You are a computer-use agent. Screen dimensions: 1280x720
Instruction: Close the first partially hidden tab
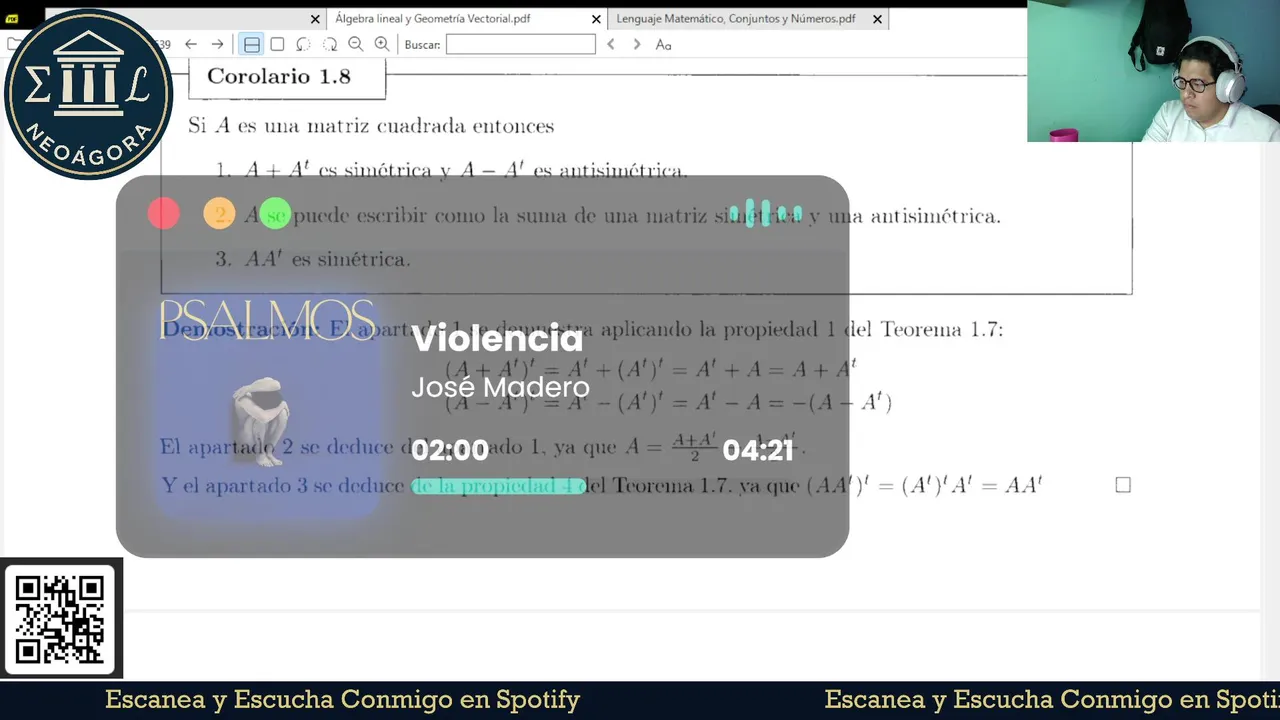(x=315, y=19)
